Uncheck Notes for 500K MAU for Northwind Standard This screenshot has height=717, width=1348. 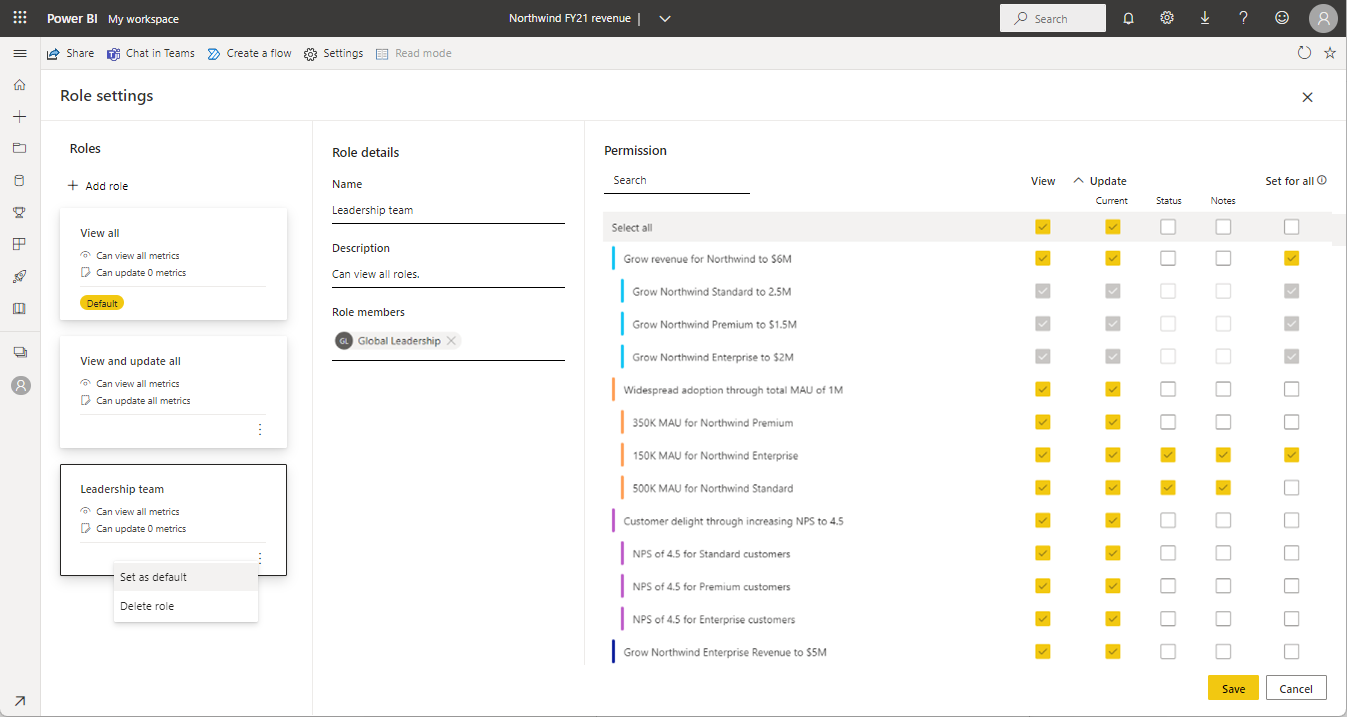coord(1223,488)
